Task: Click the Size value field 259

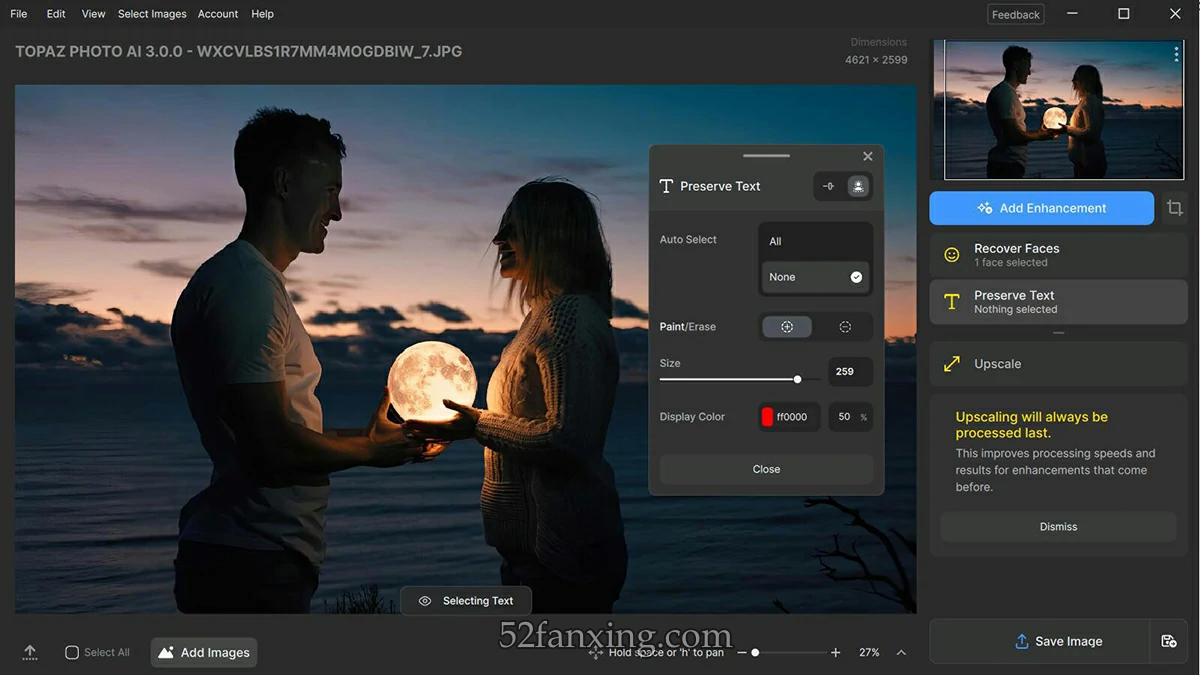Action: click(x=850, y=371)
